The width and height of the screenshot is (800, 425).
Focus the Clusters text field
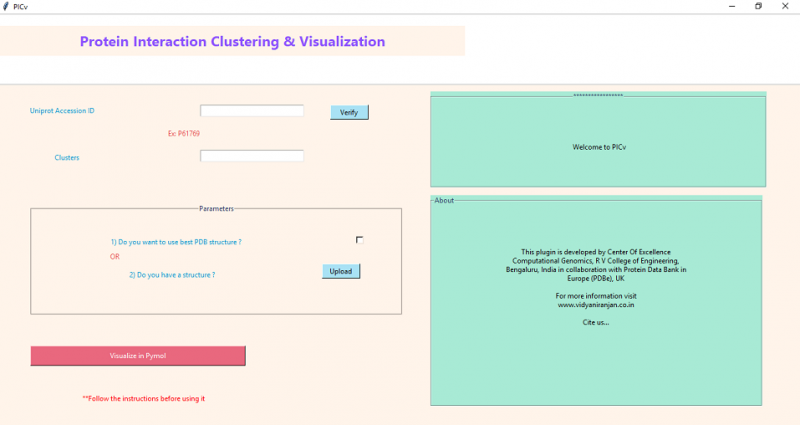tap(251, 156)
